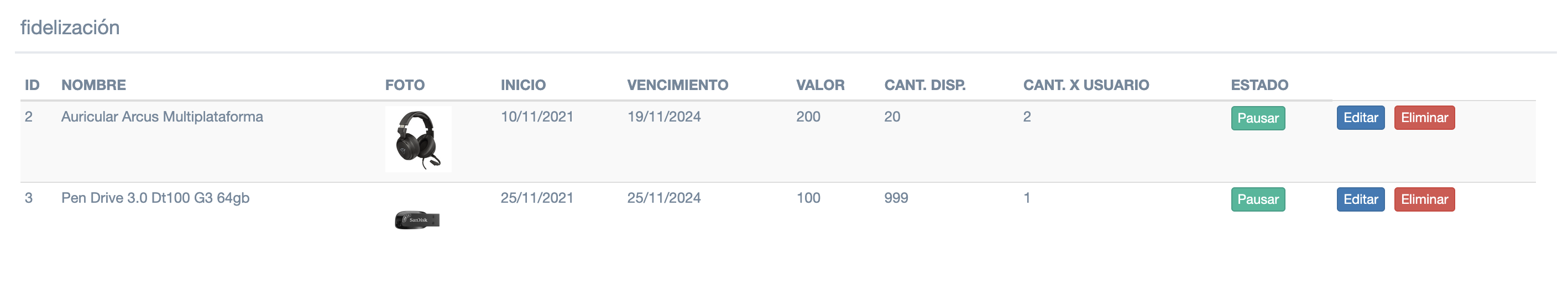This screenshot has width=1568, height=295.
Task: Select the Auricular Arcus Multiplataforma name text
Action: pos(162,117)
